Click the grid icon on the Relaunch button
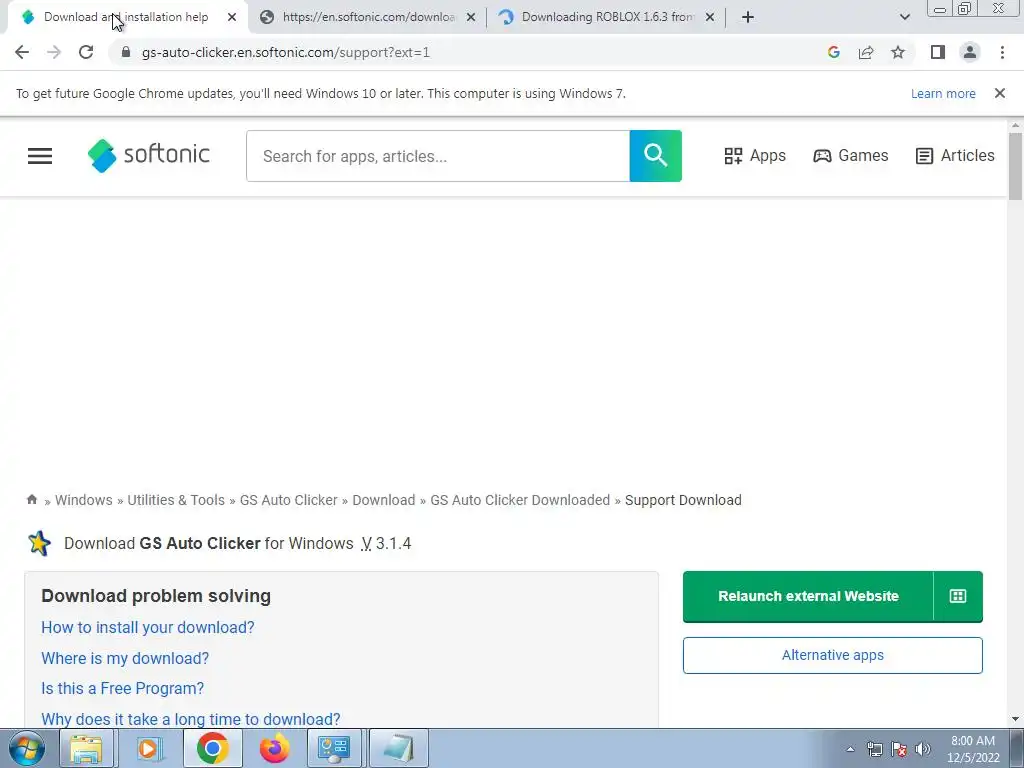 click(x=957, y=596)
